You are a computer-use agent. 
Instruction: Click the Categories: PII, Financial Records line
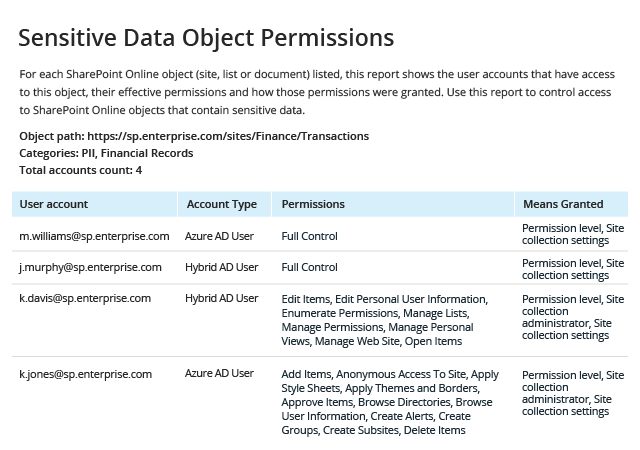pos(106,154)
